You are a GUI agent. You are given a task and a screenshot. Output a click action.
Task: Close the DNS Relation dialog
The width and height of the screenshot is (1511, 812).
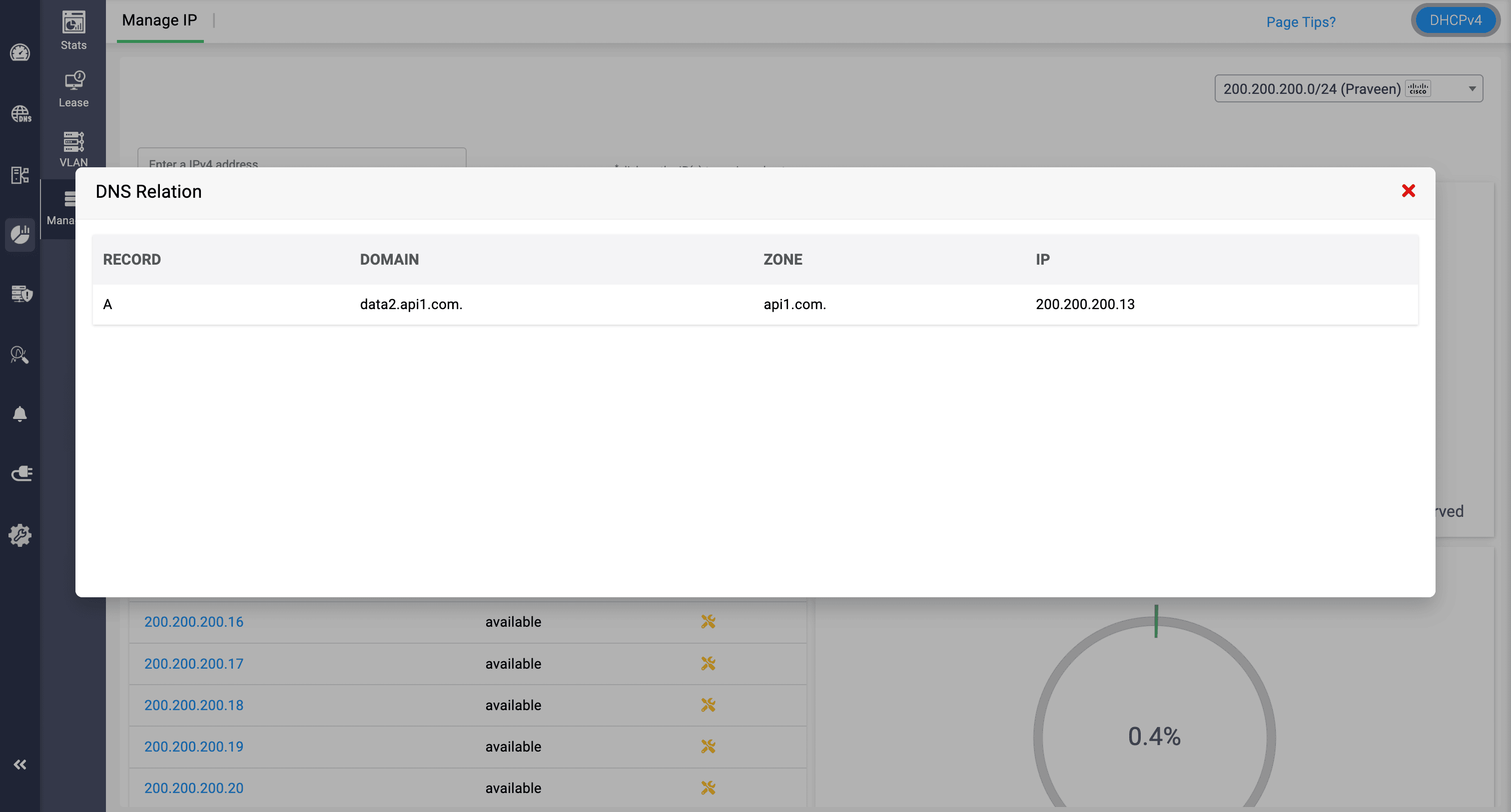point(1408,191)
